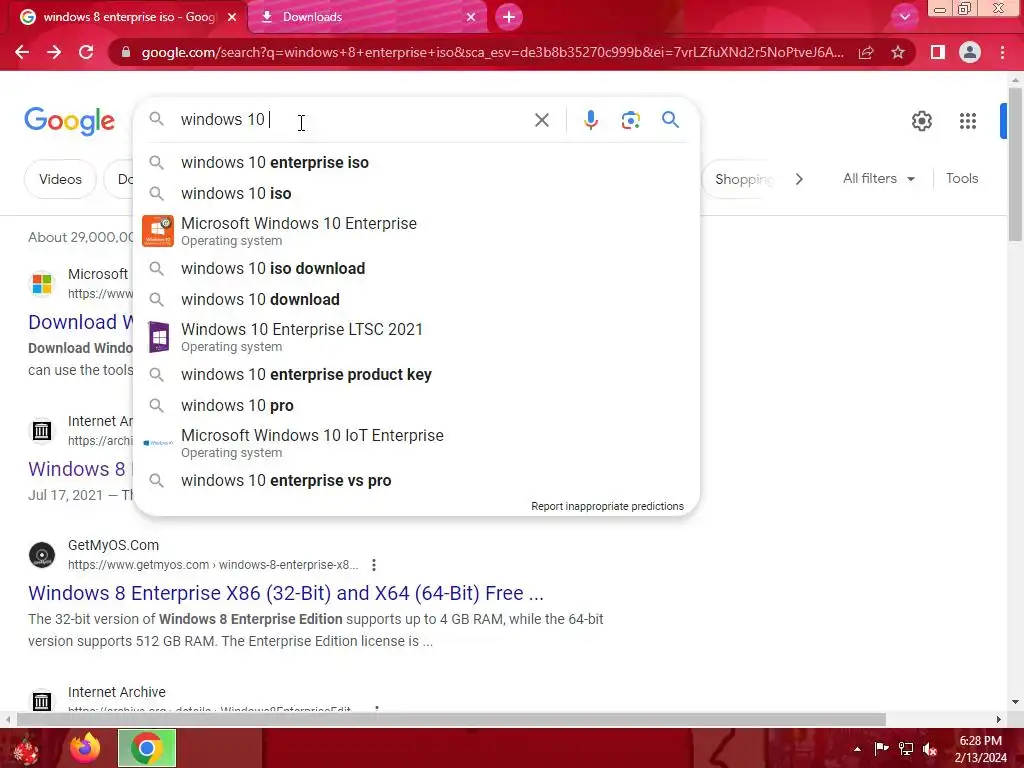Choose suggestion 'windows 10 iso download'

[x=416, y=268]
